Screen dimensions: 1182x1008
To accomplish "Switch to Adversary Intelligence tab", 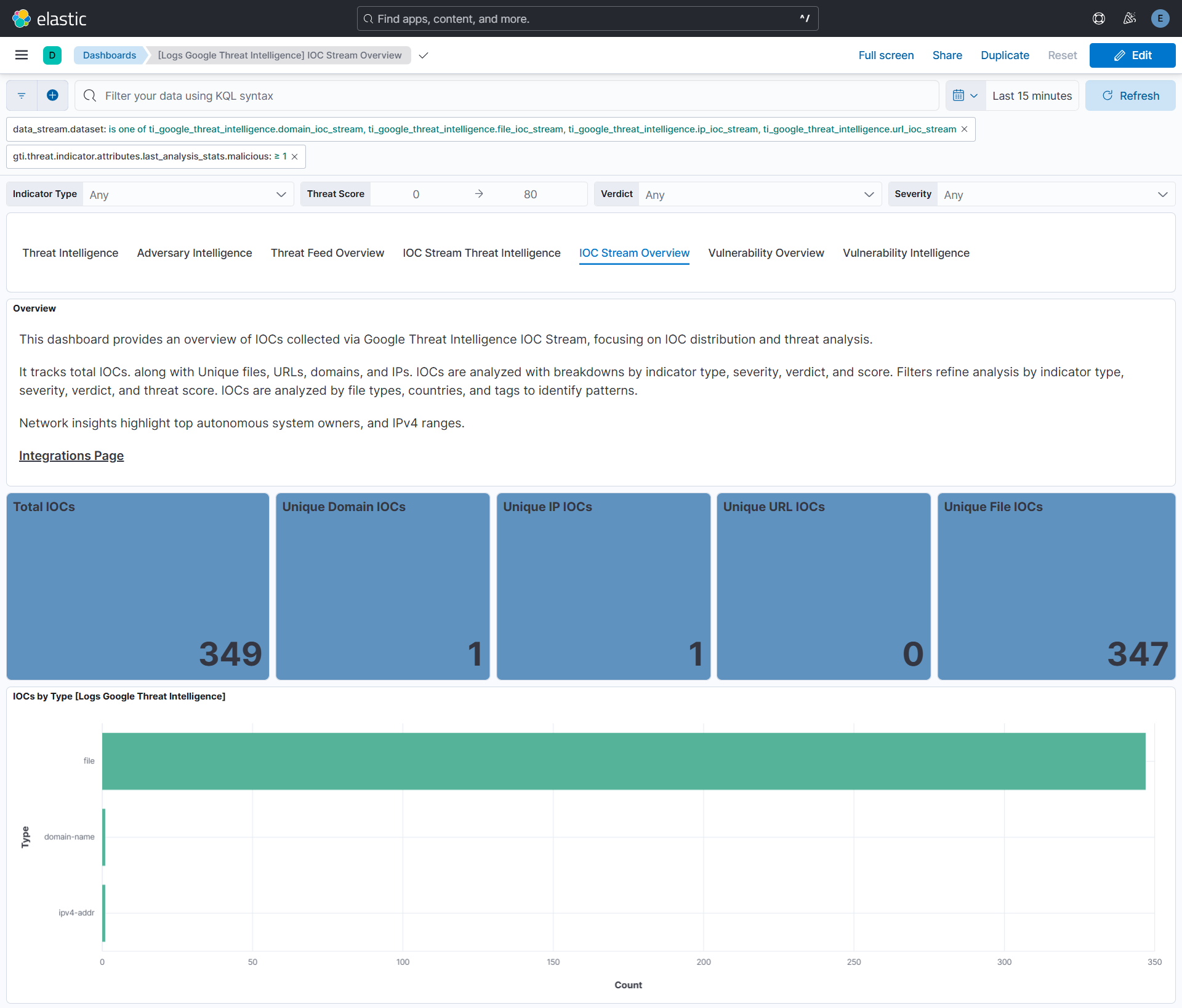I will (195, 253).
